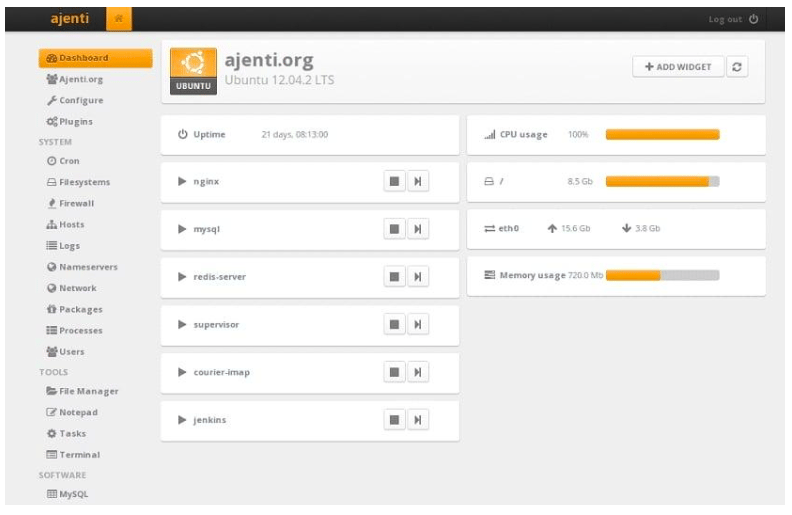Viewport: 792px width, 515px height.
Task: Stop the redis-server service
Action: 394,277
